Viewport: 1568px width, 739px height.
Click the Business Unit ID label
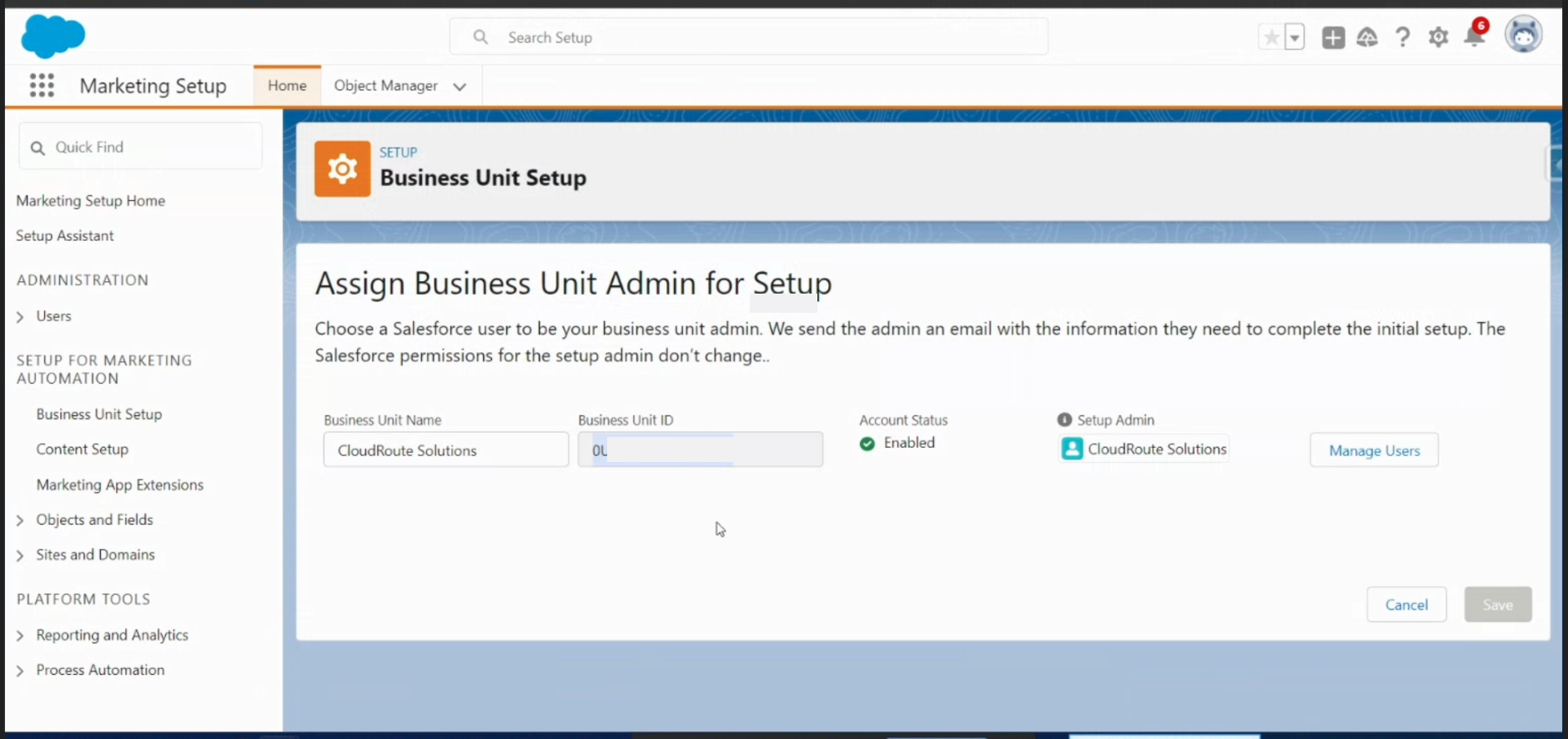tap(626, 420)
